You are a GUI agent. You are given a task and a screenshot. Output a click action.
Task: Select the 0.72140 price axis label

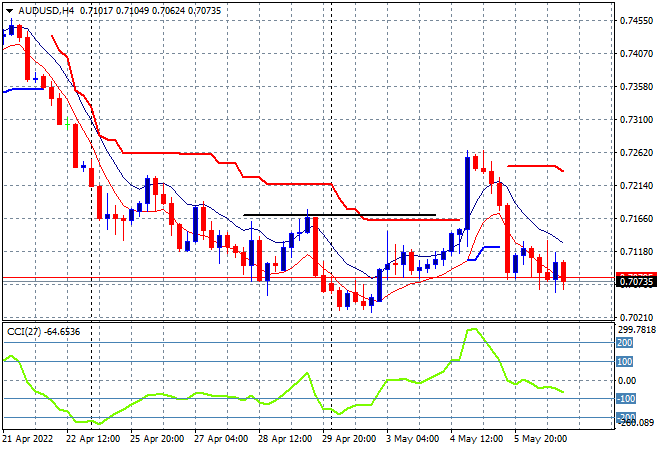[x=636, y=185]
